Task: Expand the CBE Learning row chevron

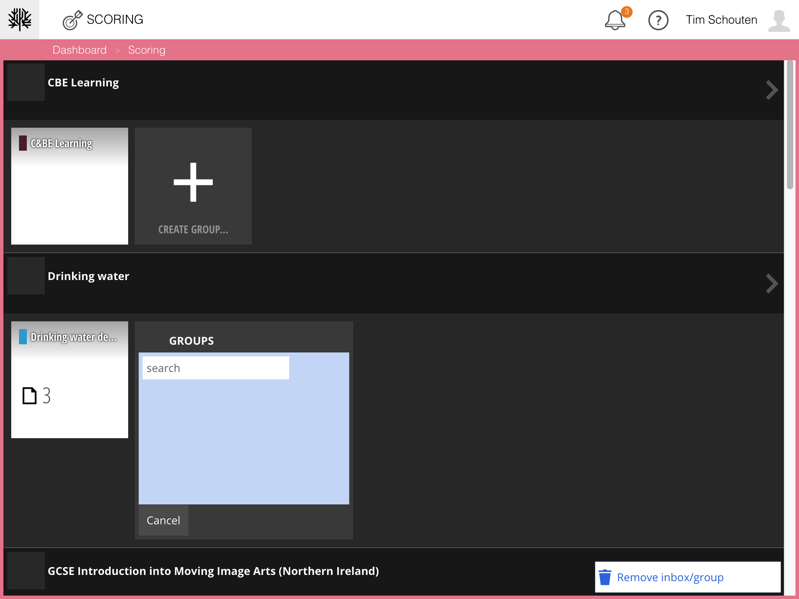Action: coord(771,90)
